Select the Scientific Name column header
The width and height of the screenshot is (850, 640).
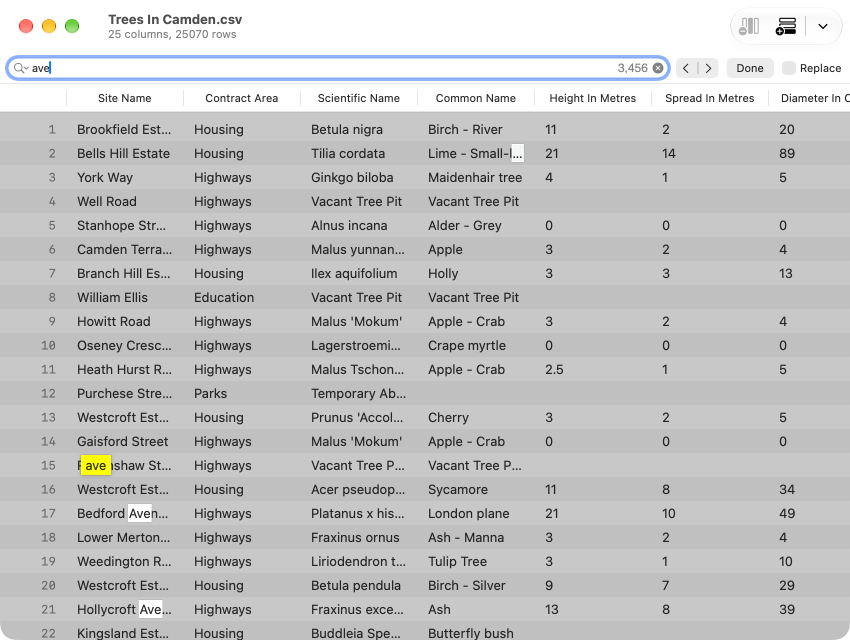[359, 98]
